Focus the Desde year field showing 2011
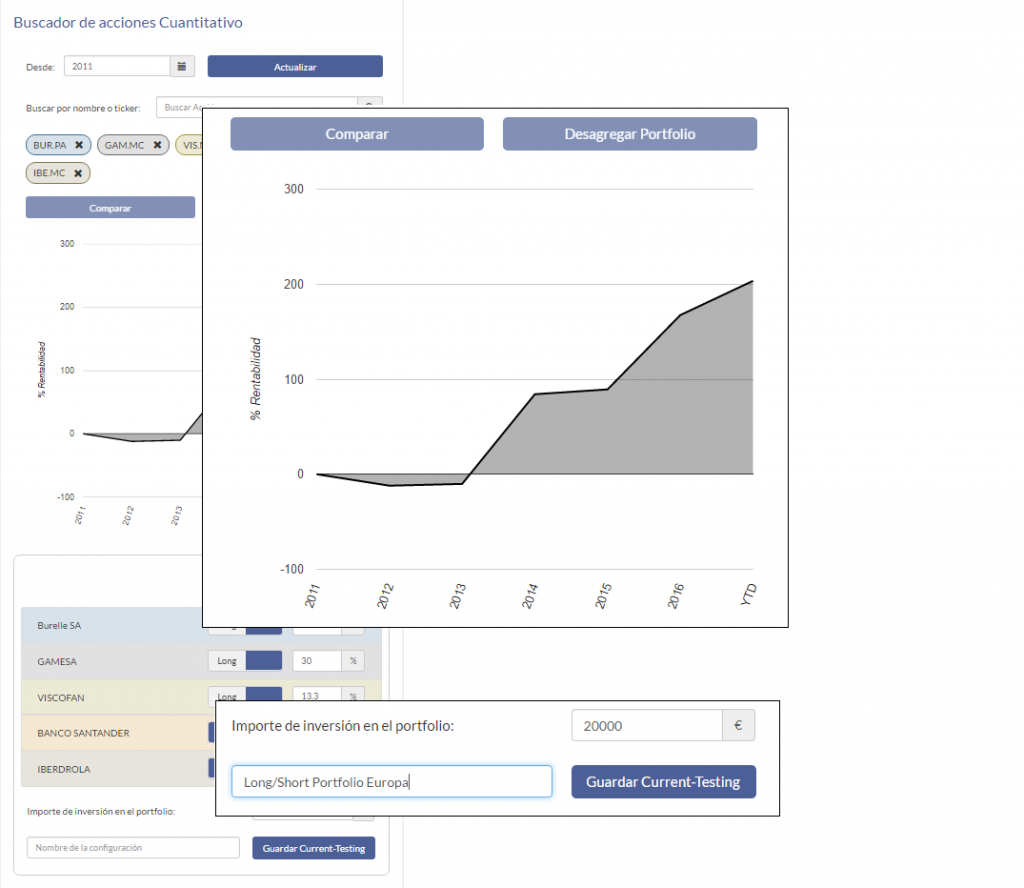The height and width of the screenshot is (888, 1024). point(117,66)
